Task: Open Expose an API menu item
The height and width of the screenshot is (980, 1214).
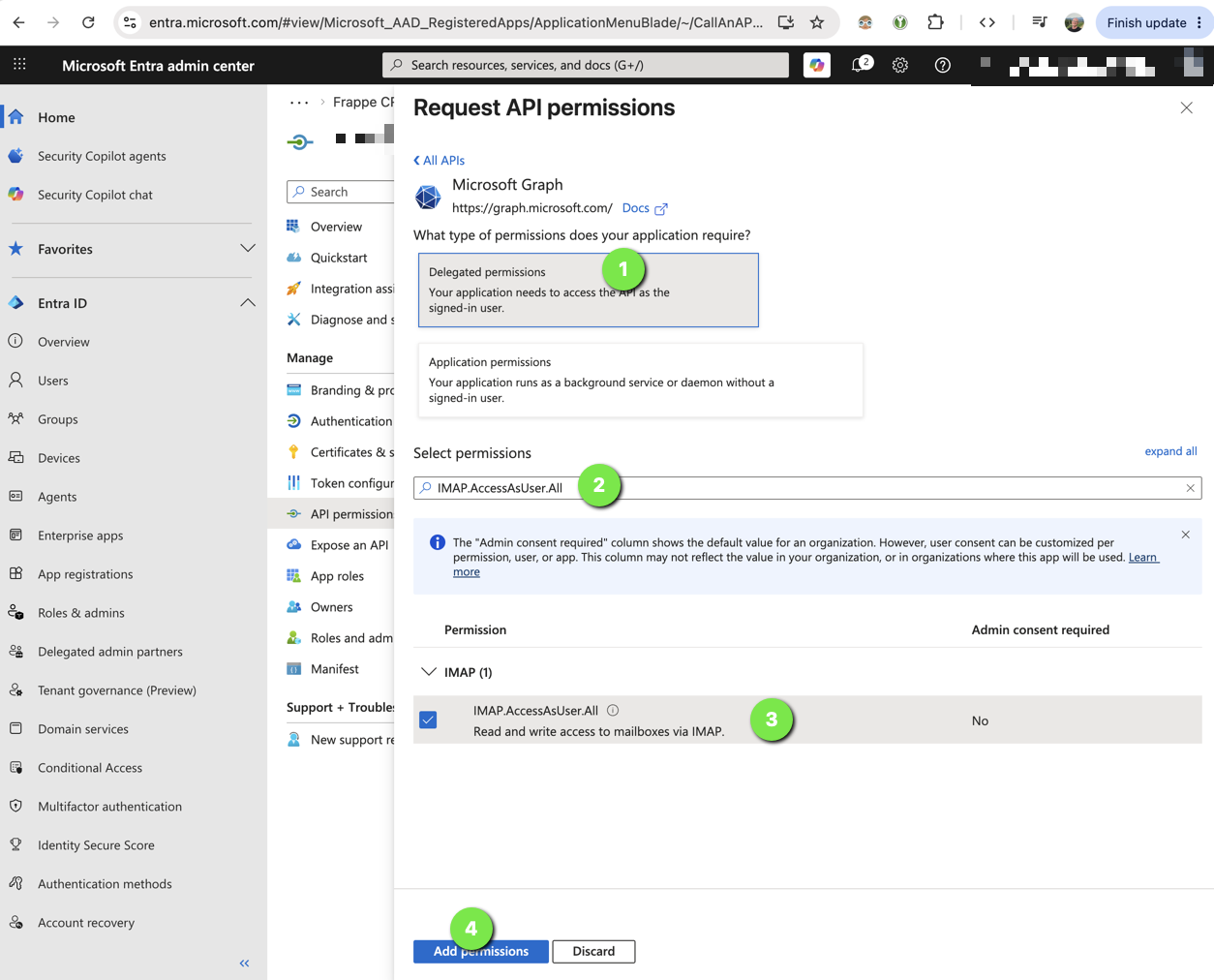Action: point(349,545)
